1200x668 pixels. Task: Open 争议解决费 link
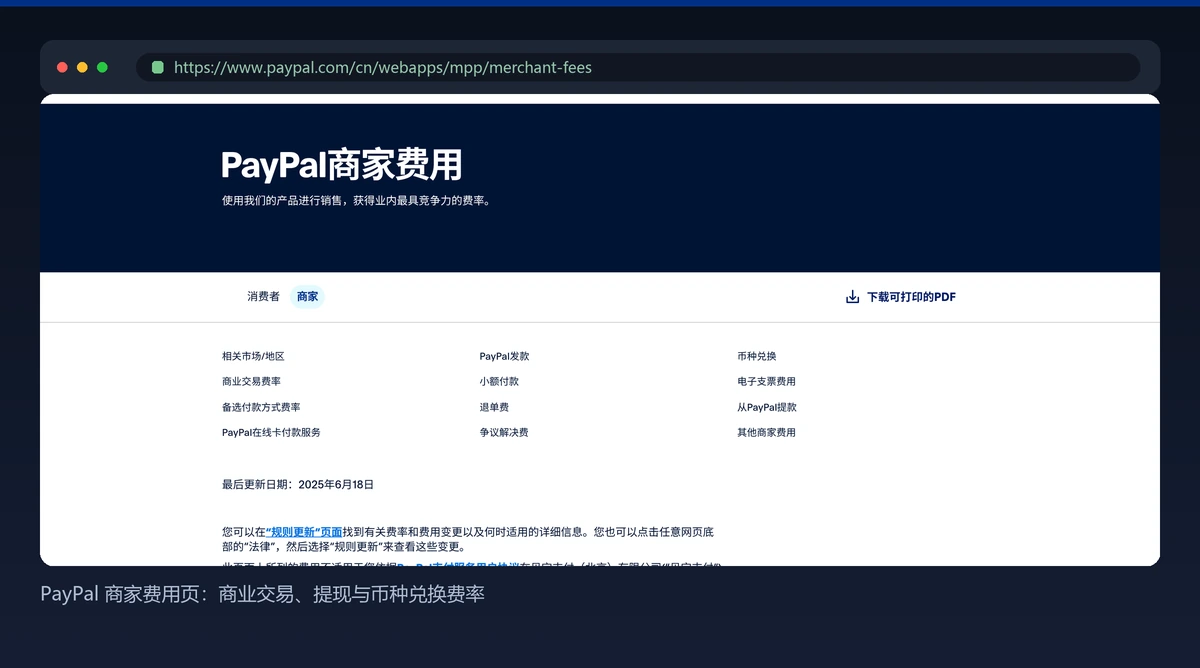click(504, 432)
